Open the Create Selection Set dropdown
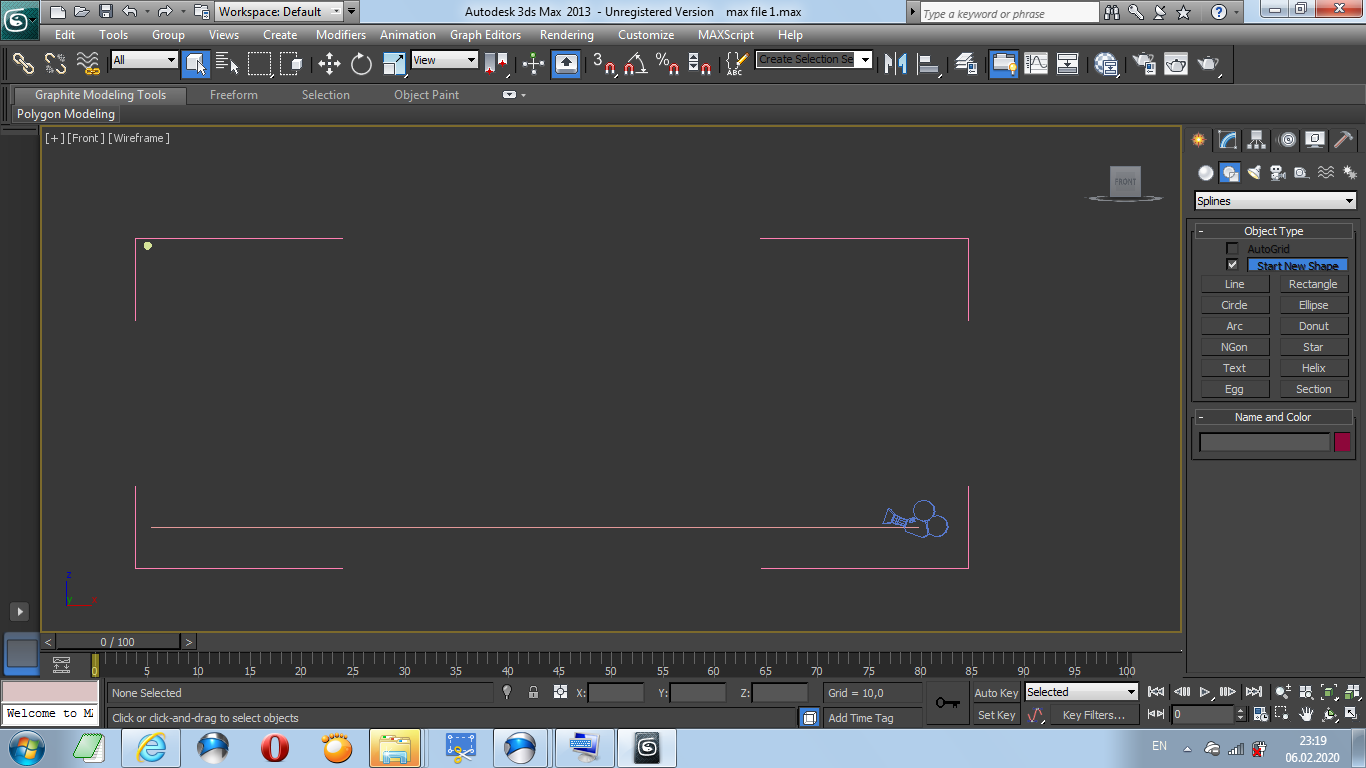The height and width of the screenshot is (768, 1366). tap(814, 60)
